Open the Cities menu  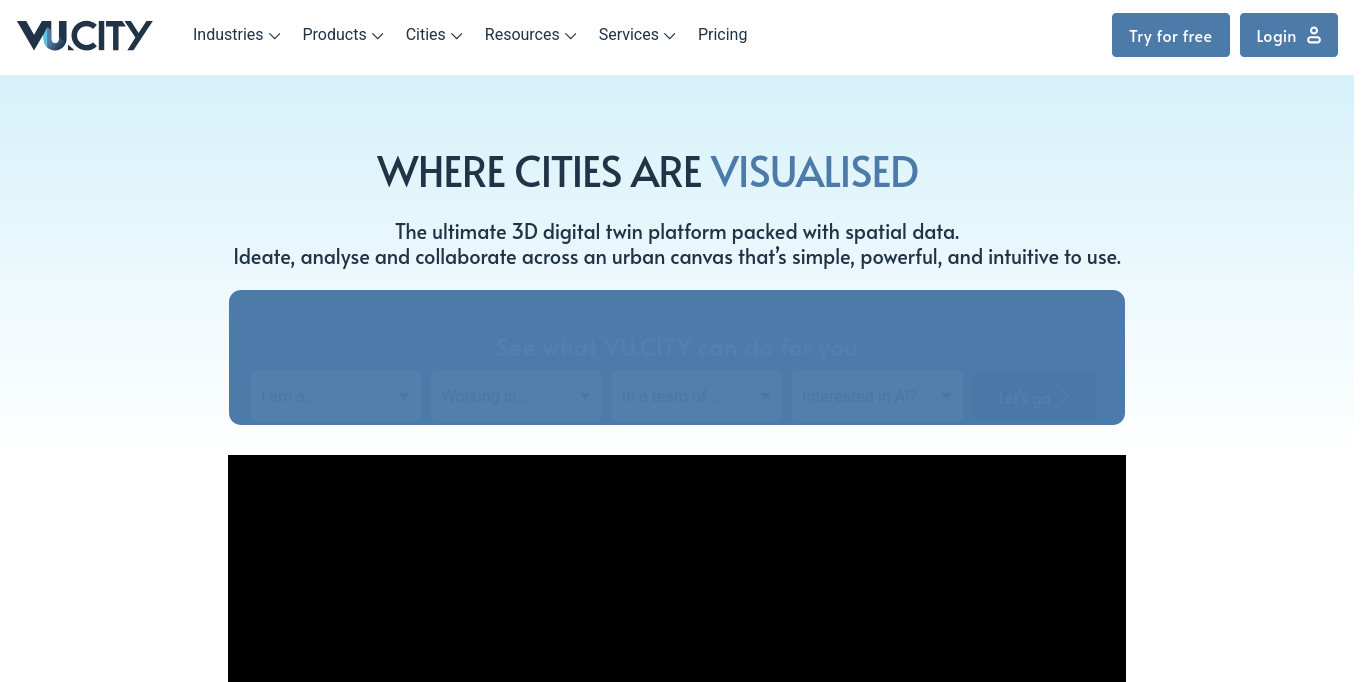(423, 34)
